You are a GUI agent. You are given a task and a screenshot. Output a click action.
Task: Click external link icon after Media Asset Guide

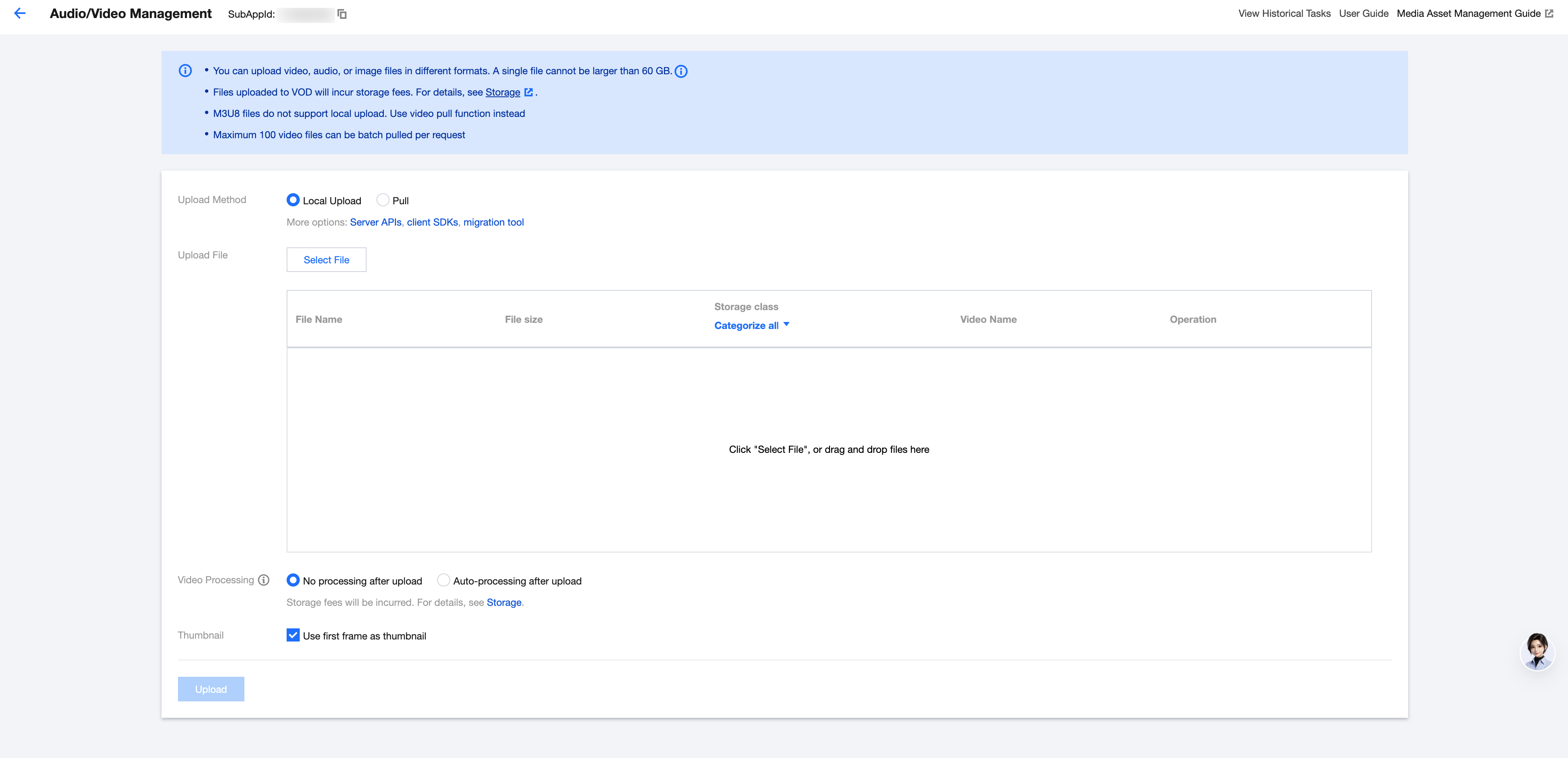click(x=1549, y=14)
